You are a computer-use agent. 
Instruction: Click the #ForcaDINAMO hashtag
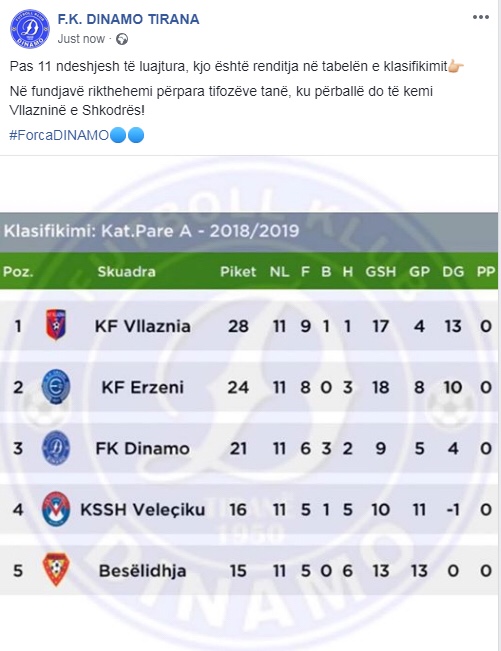point(59,135)
